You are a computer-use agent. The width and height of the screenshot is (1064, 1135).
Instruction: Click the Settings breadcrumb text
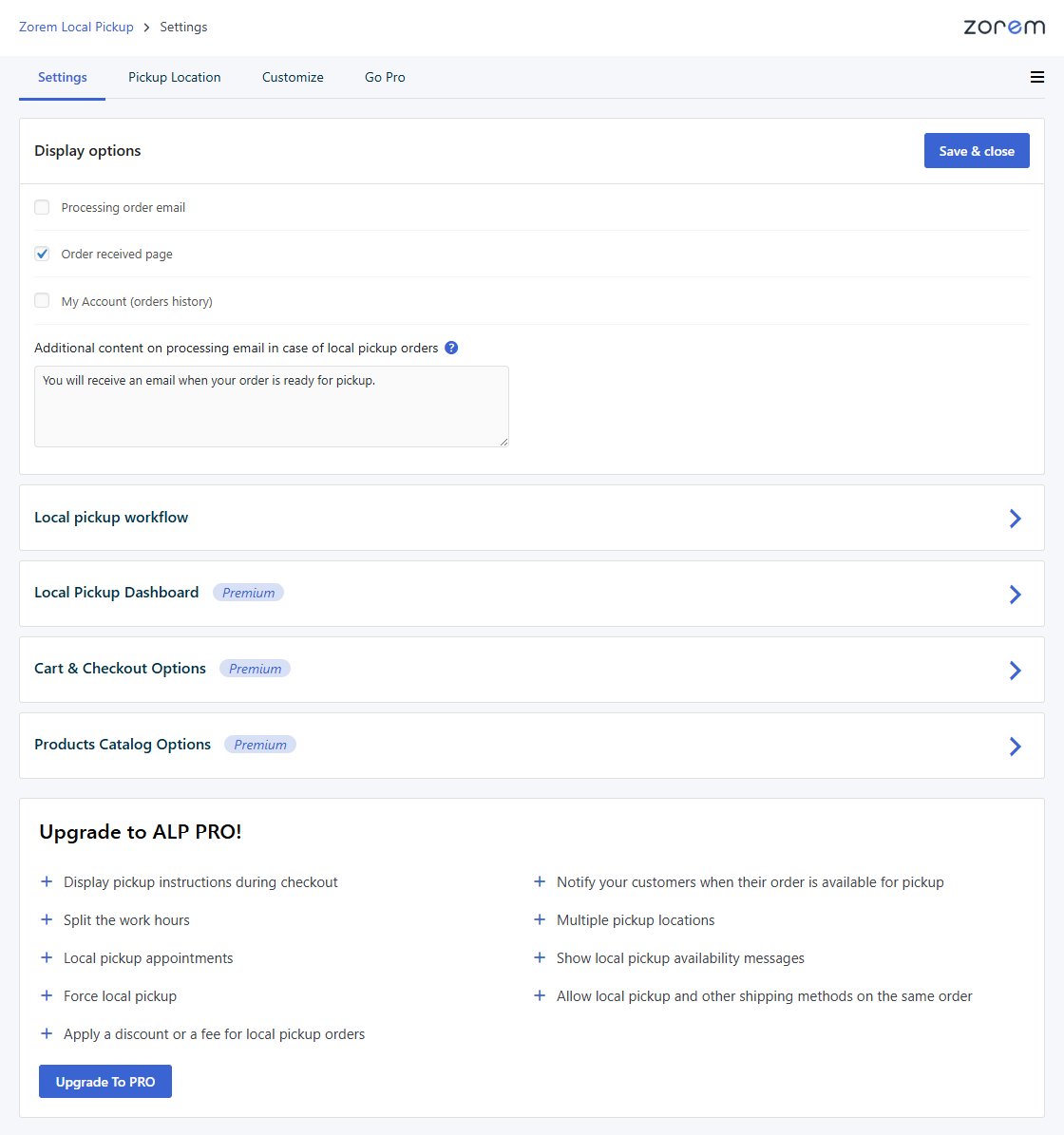[183, 27]
